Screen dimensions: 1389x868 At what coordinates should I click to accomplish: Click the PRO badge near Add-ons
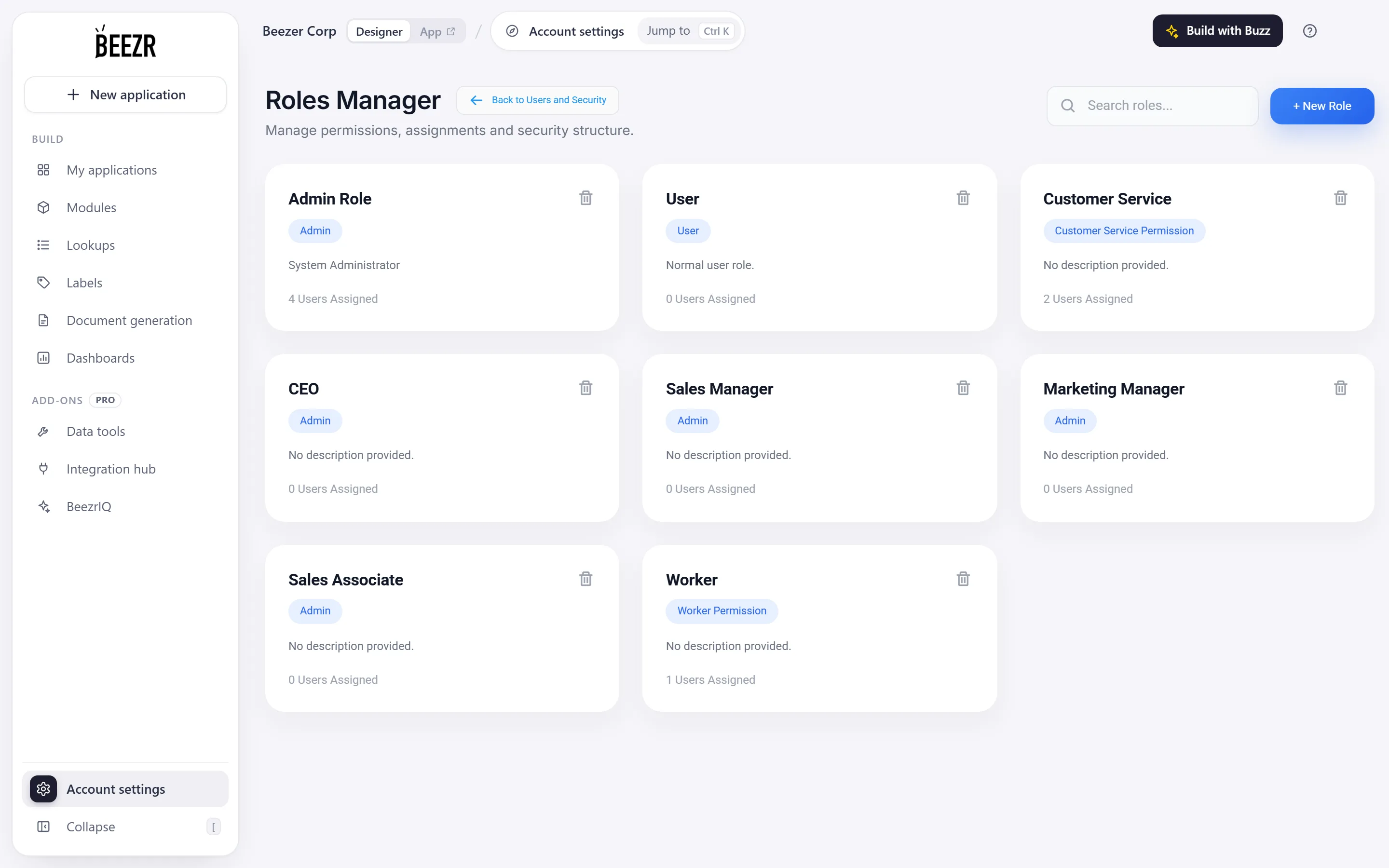(105, 400)
